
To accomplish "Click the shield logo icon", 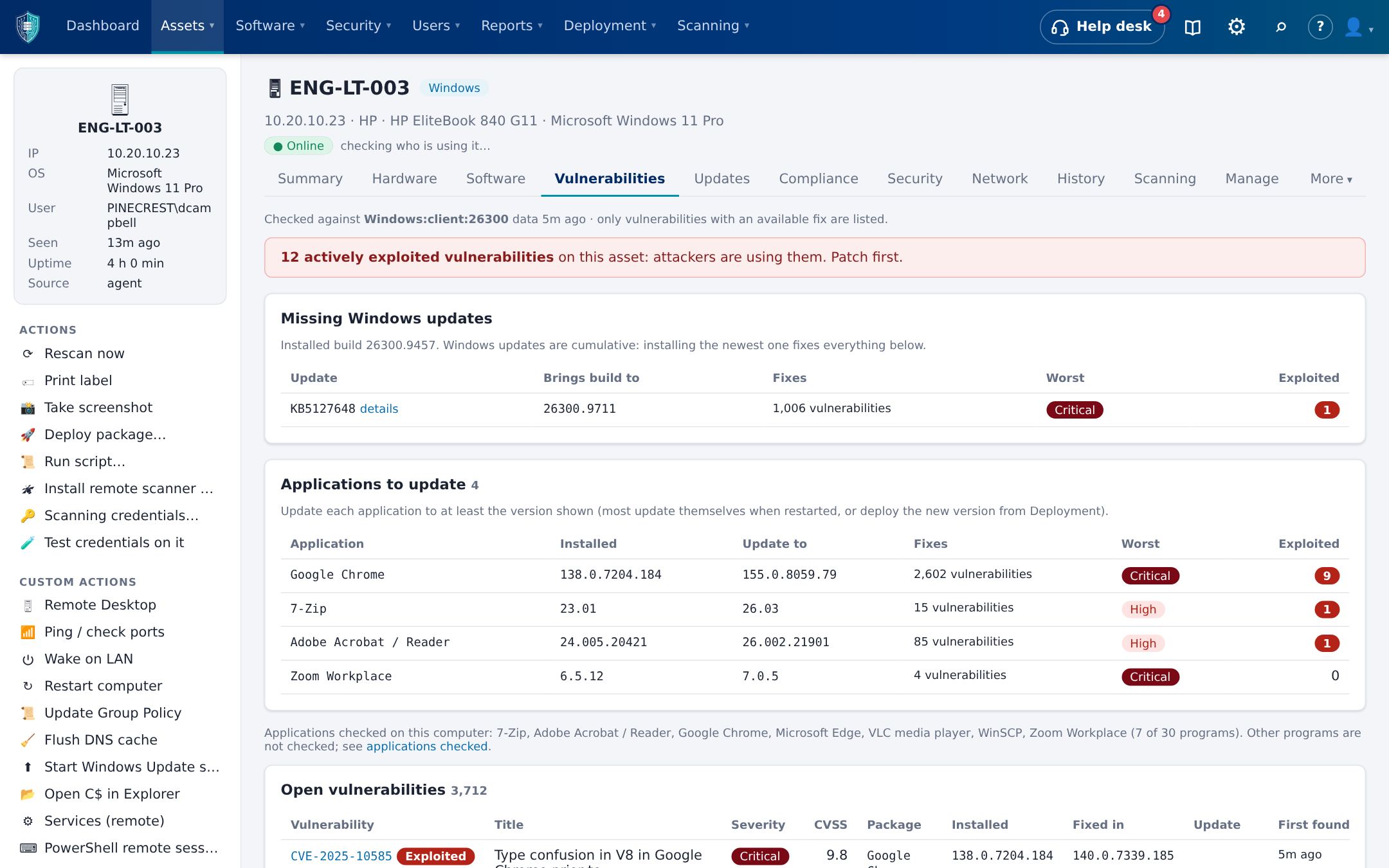I will tap(28, 26).
